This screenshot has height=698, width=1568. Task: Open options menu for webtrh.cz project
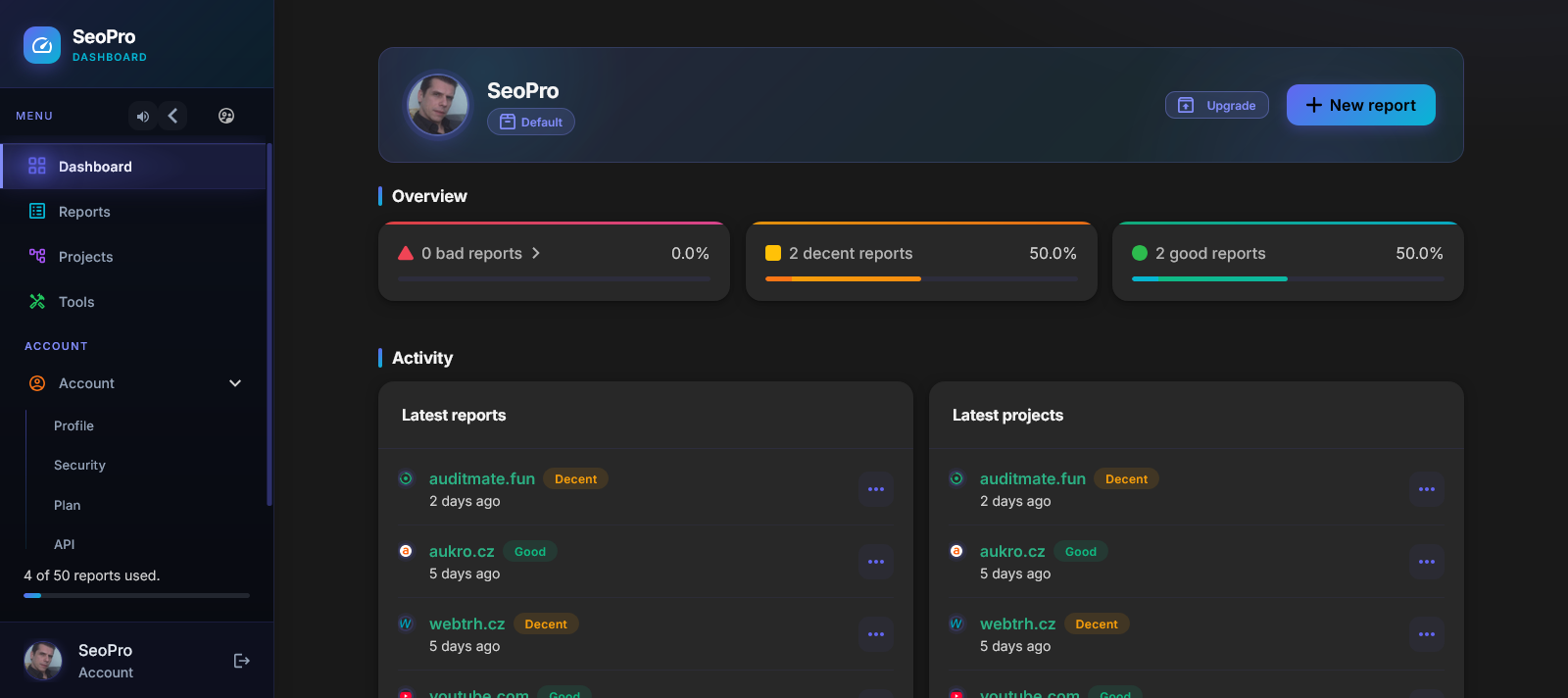(1427, 634)
